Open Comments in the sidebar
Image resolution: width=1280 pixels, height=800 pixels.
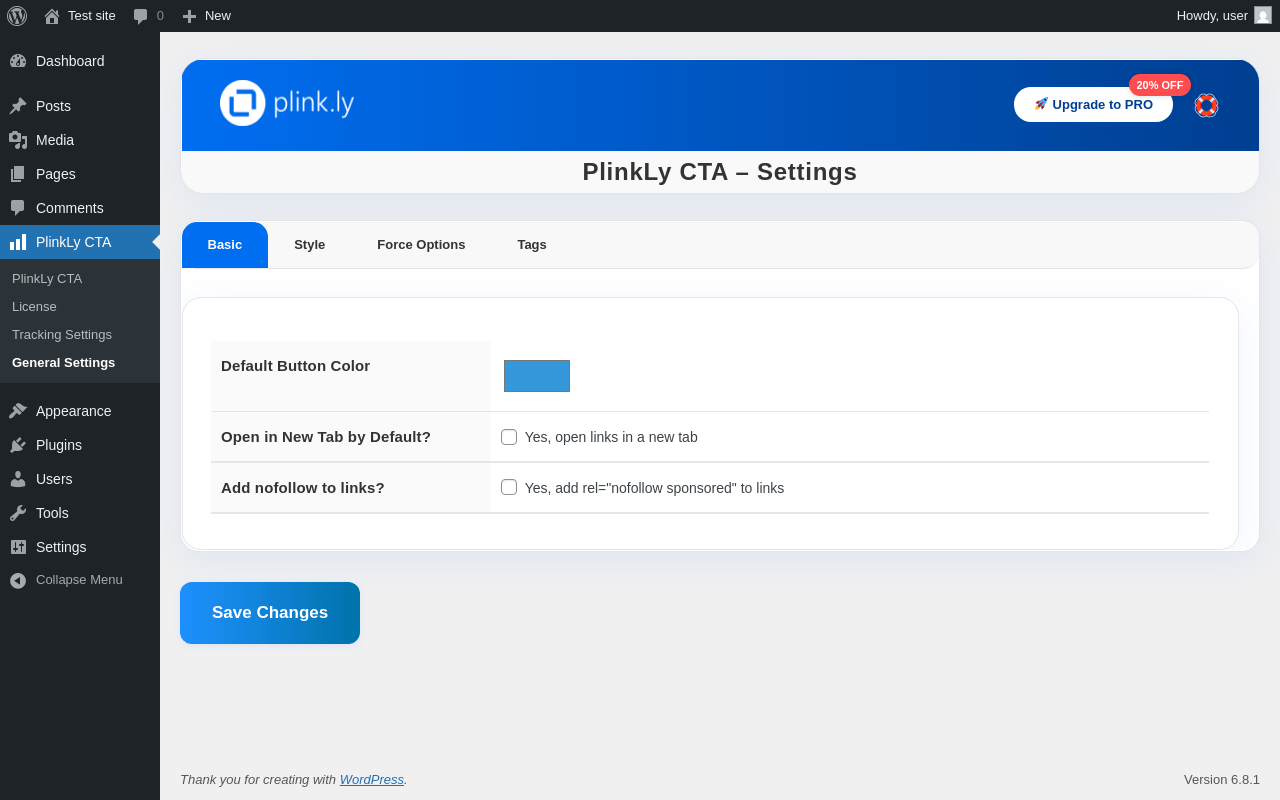tap(70, 208)
